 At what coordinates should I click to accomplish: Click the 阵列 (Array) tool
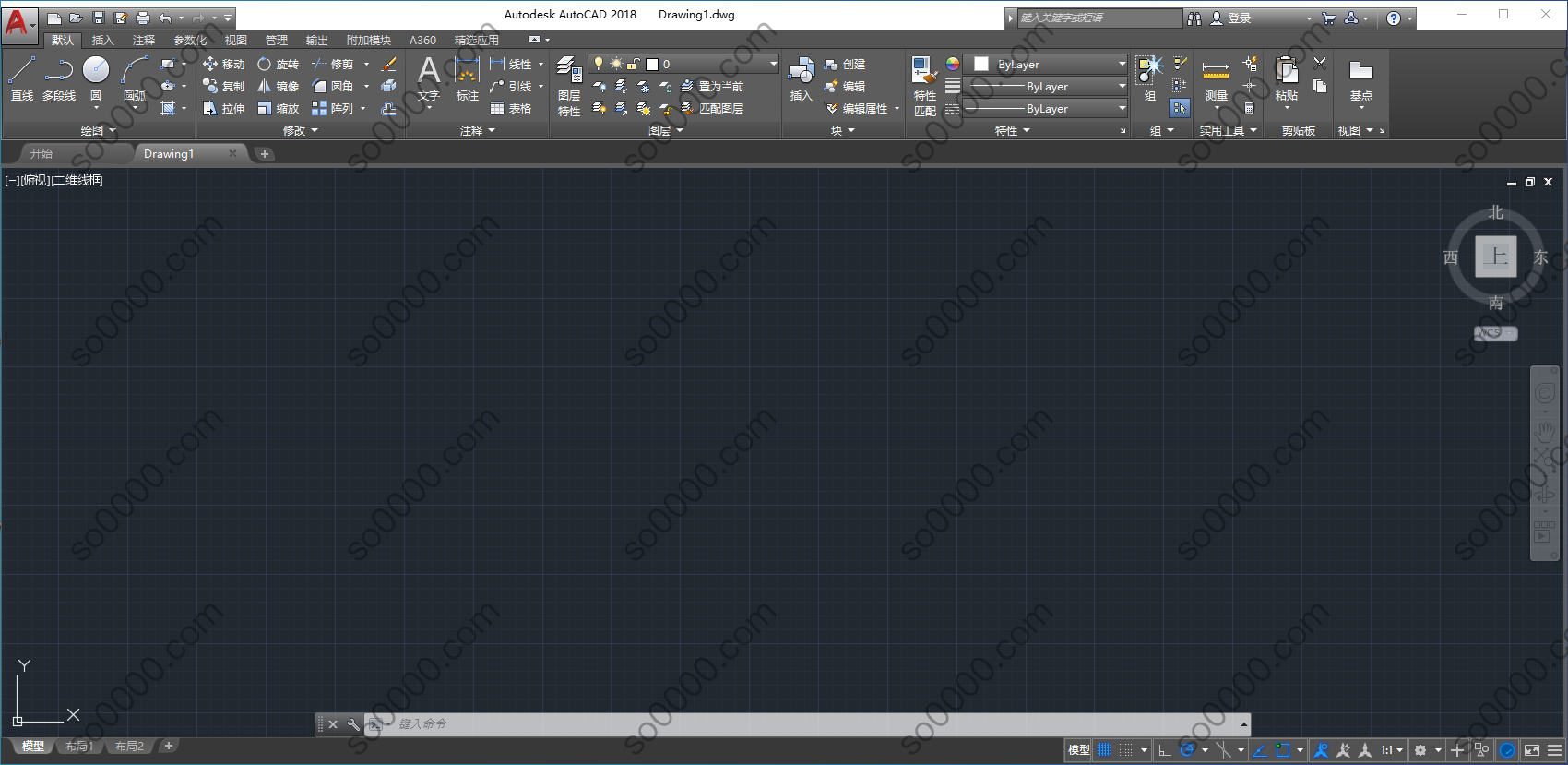click(333, 108)
